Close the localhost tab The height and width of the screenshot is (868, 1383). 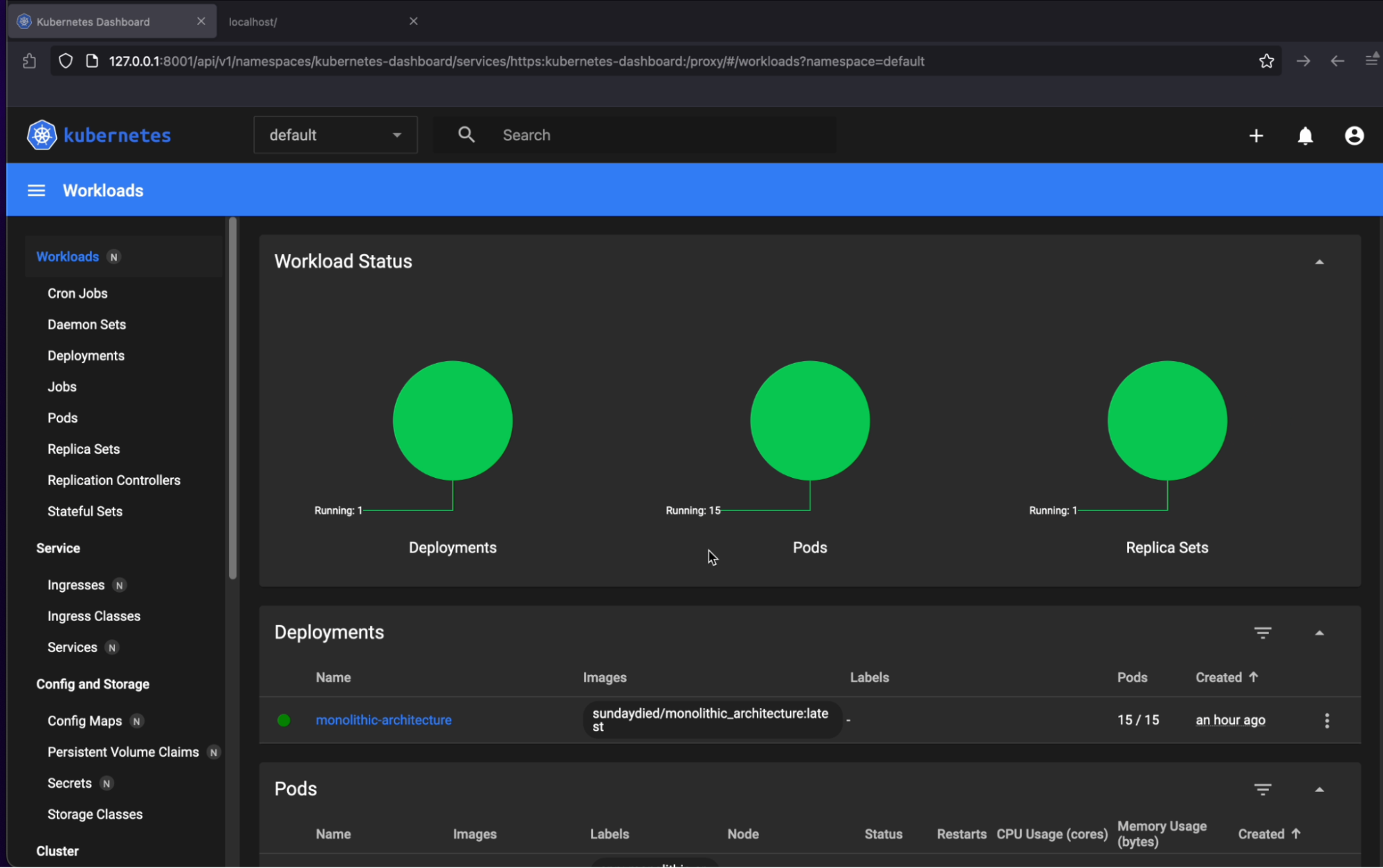[413, 21]
